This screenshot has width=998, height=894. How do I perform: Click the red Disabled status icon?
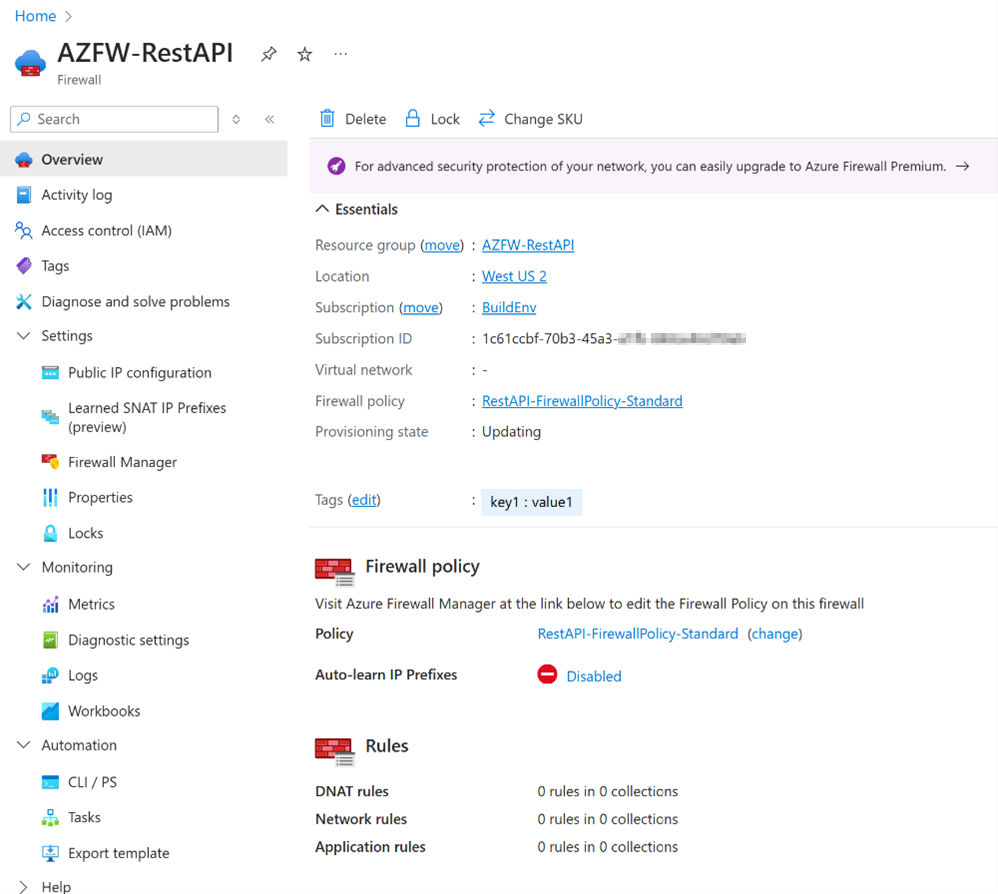click(547, 674)
